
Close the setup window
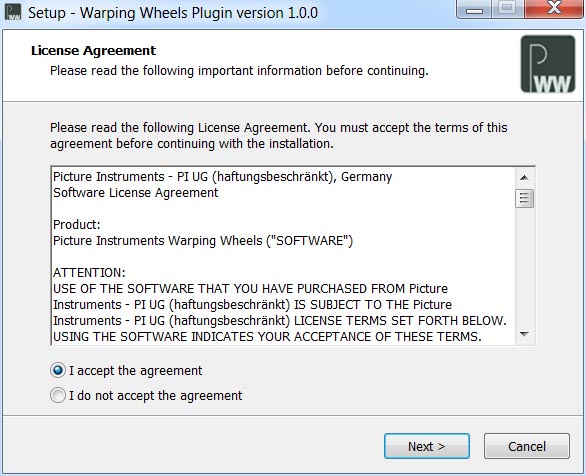(555, 9)
